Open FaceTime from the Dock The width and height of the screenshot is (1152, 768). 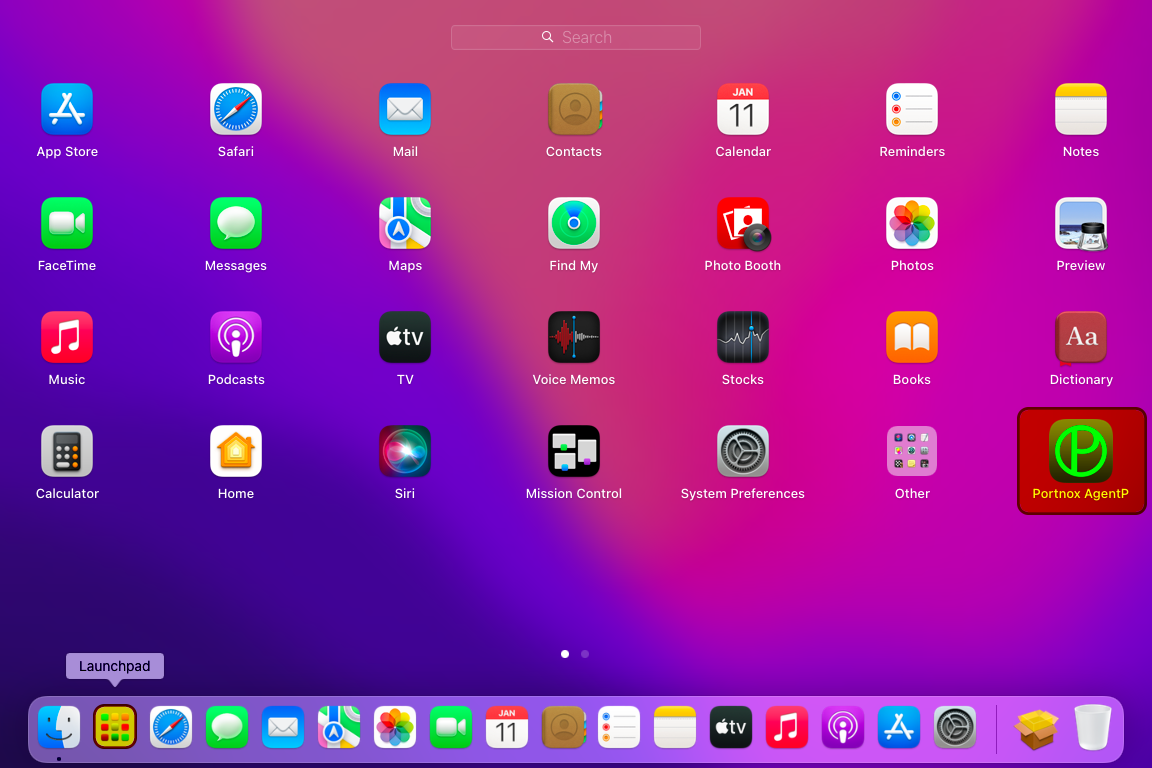[451, 728]
